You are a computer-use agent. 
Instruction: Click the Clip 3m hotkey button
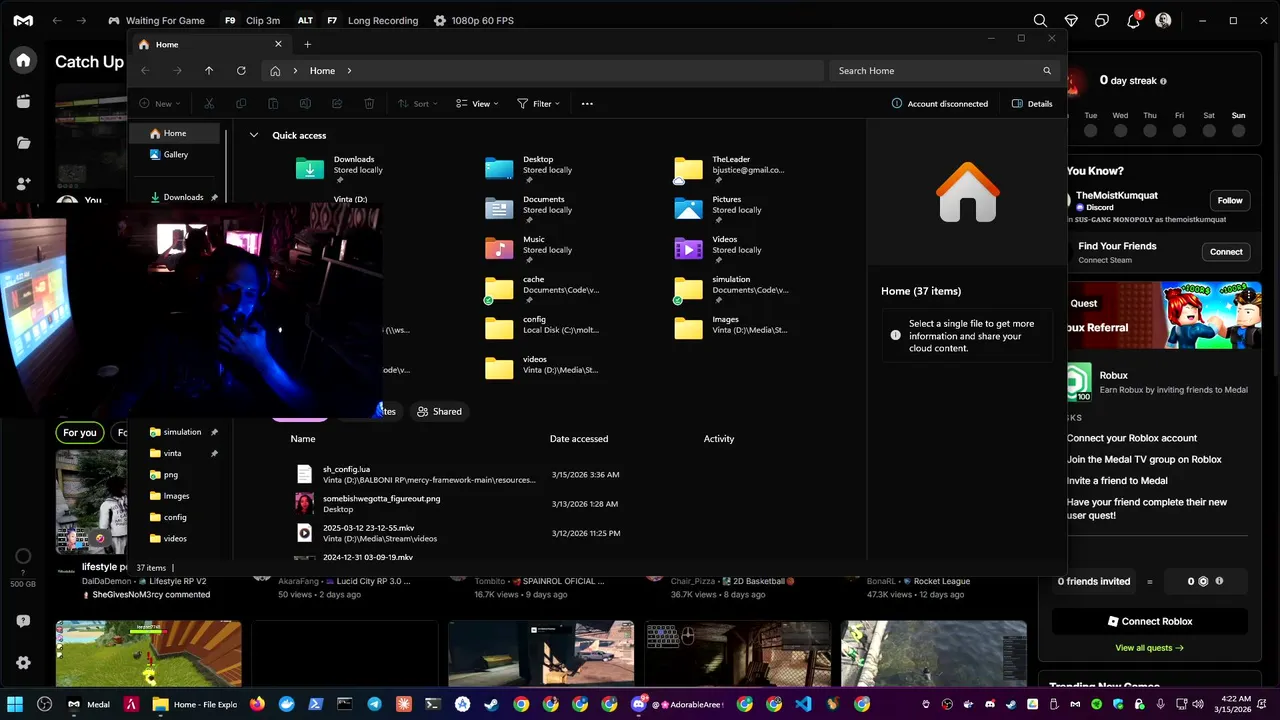251,20
